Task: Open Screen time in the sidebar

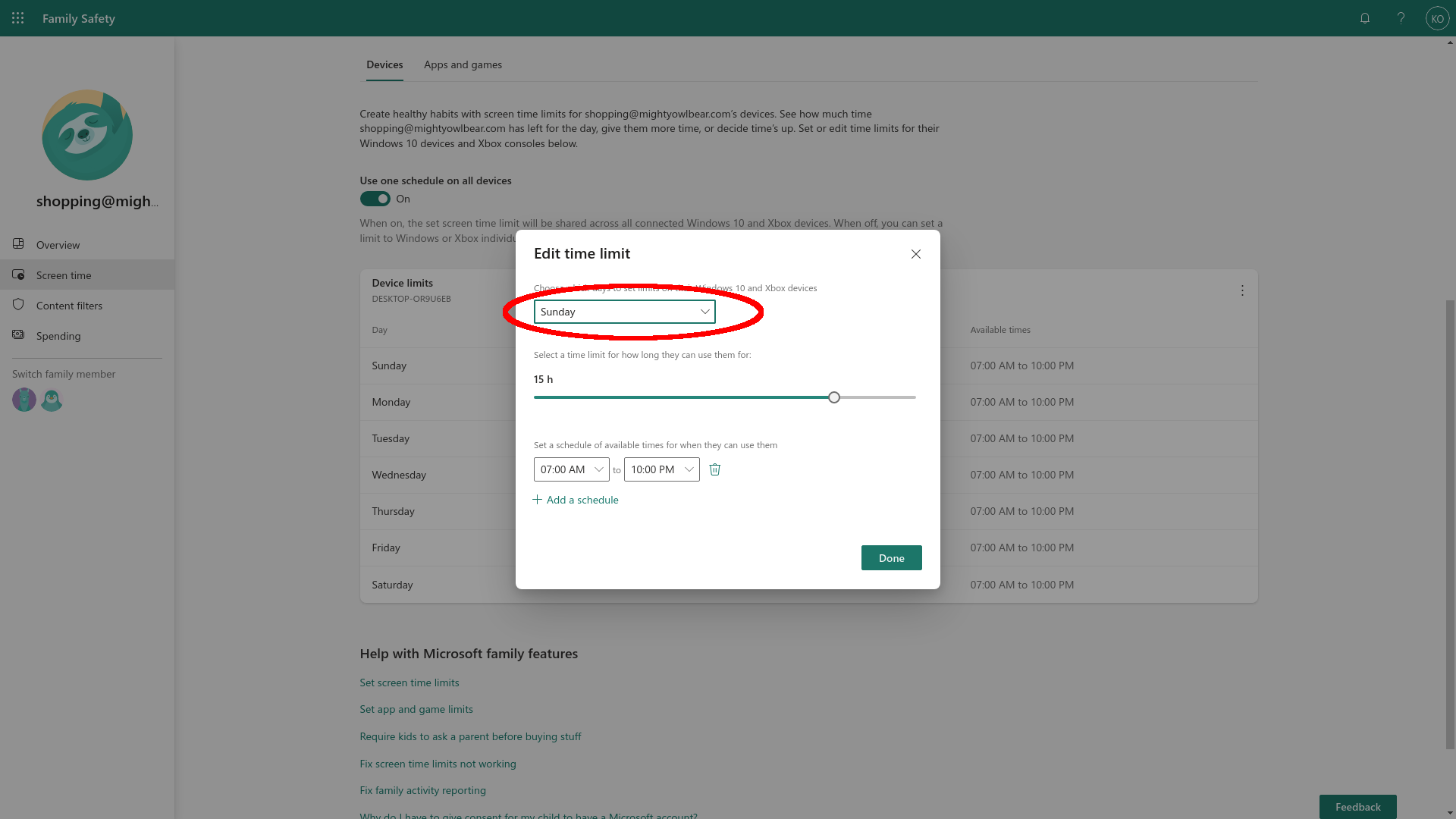Action: 87,275
